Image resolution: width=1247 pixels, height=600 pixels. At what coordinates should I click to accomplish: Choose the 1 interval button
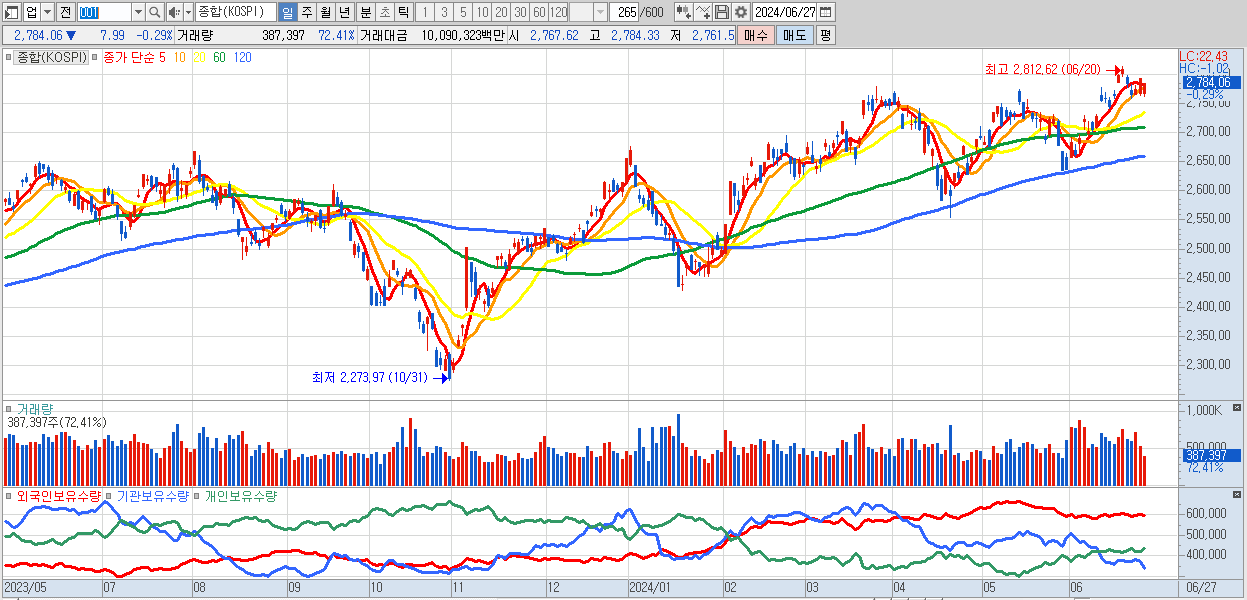tap(424, 12)
